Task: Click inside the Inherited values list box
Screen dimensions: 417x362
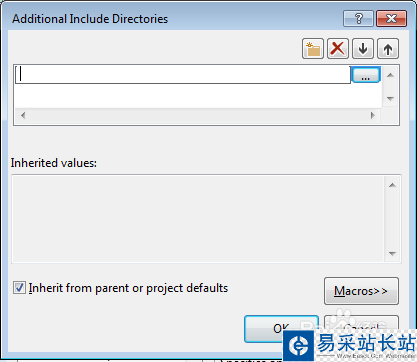Action: click(x=199, y=219)
